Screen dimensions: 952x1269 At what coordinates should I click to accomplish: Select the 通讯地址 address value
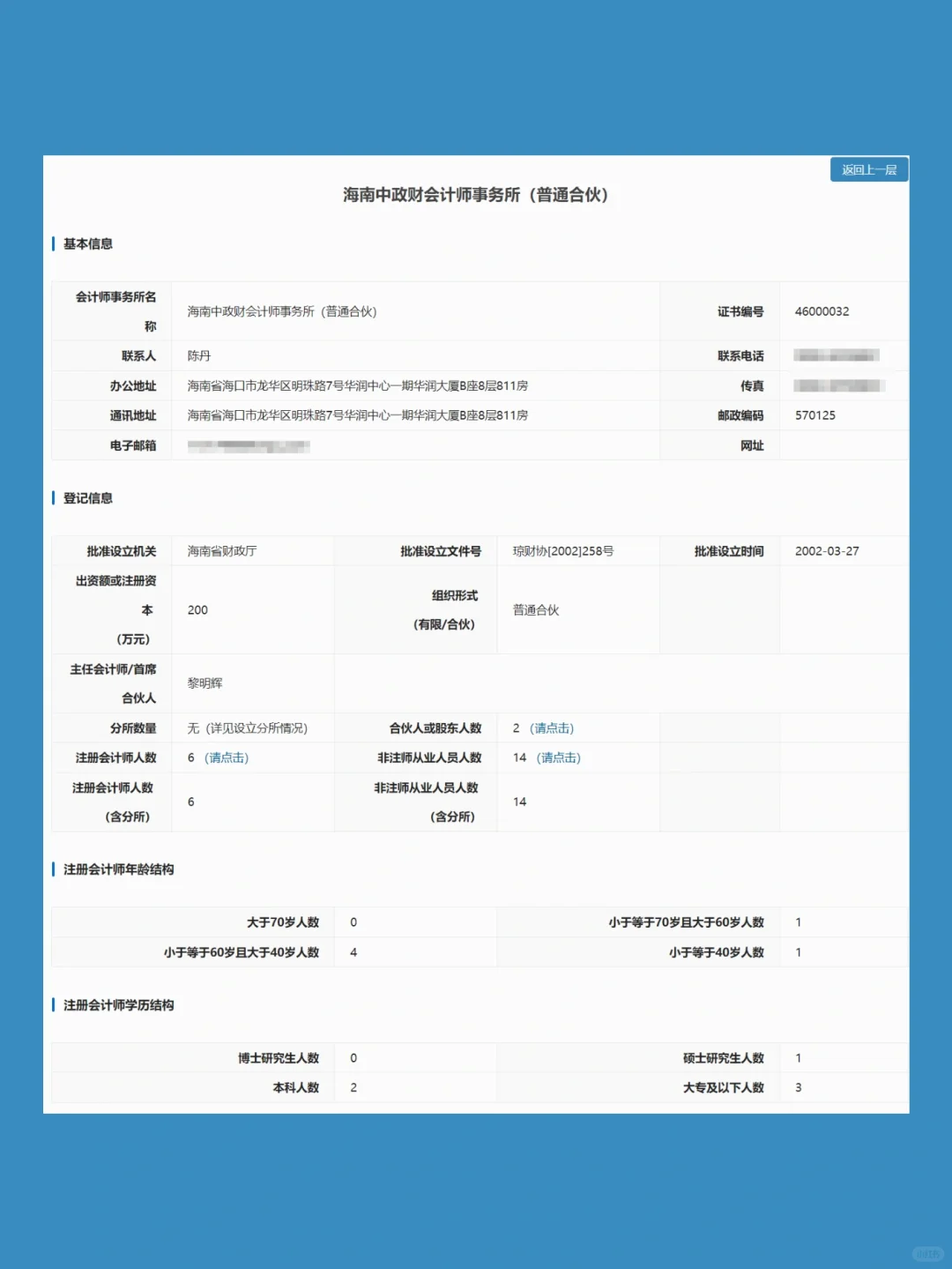[x=358, y=415]
